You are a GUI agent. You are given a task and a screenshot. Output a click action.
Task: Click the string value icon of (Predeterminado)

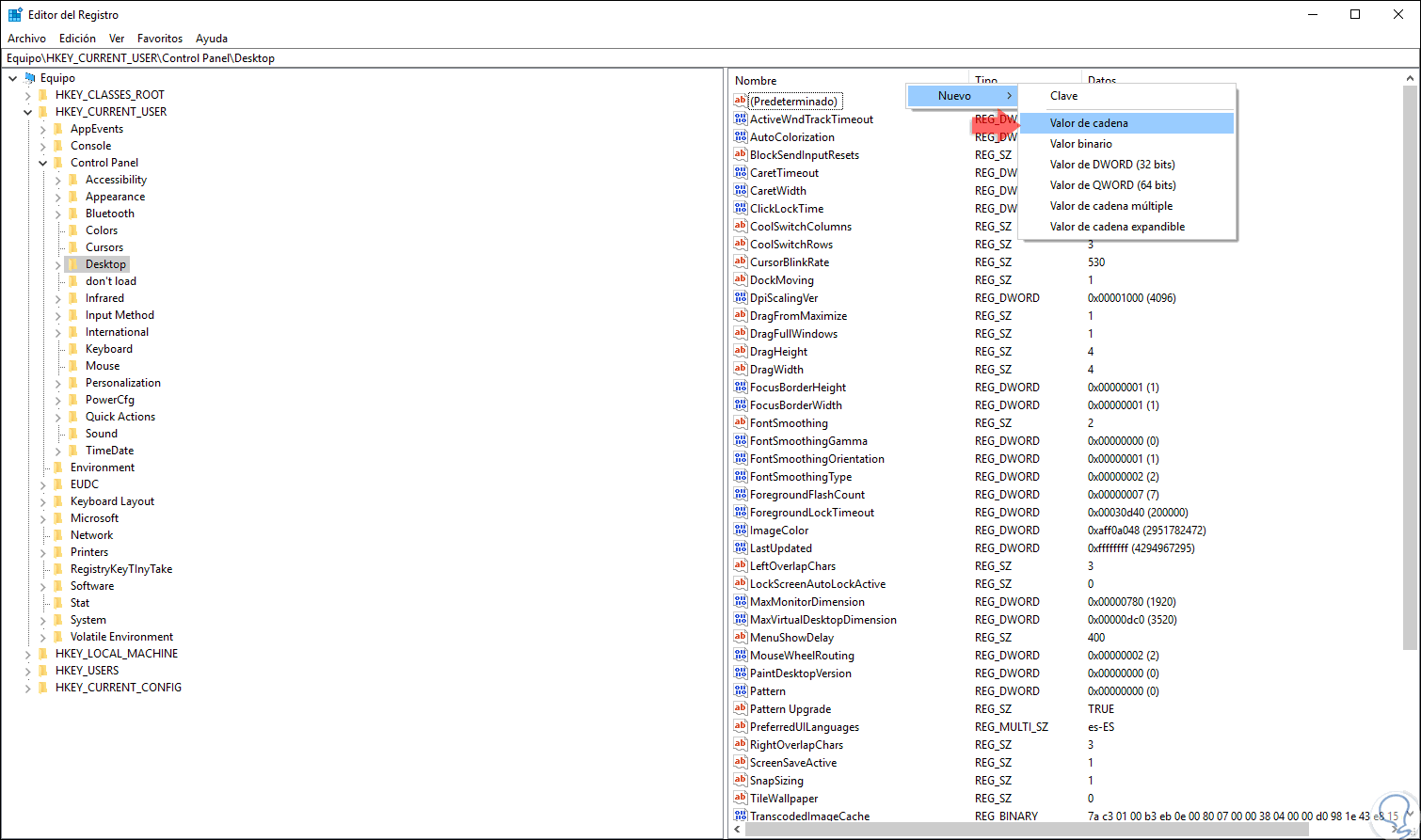coord(741,101)
